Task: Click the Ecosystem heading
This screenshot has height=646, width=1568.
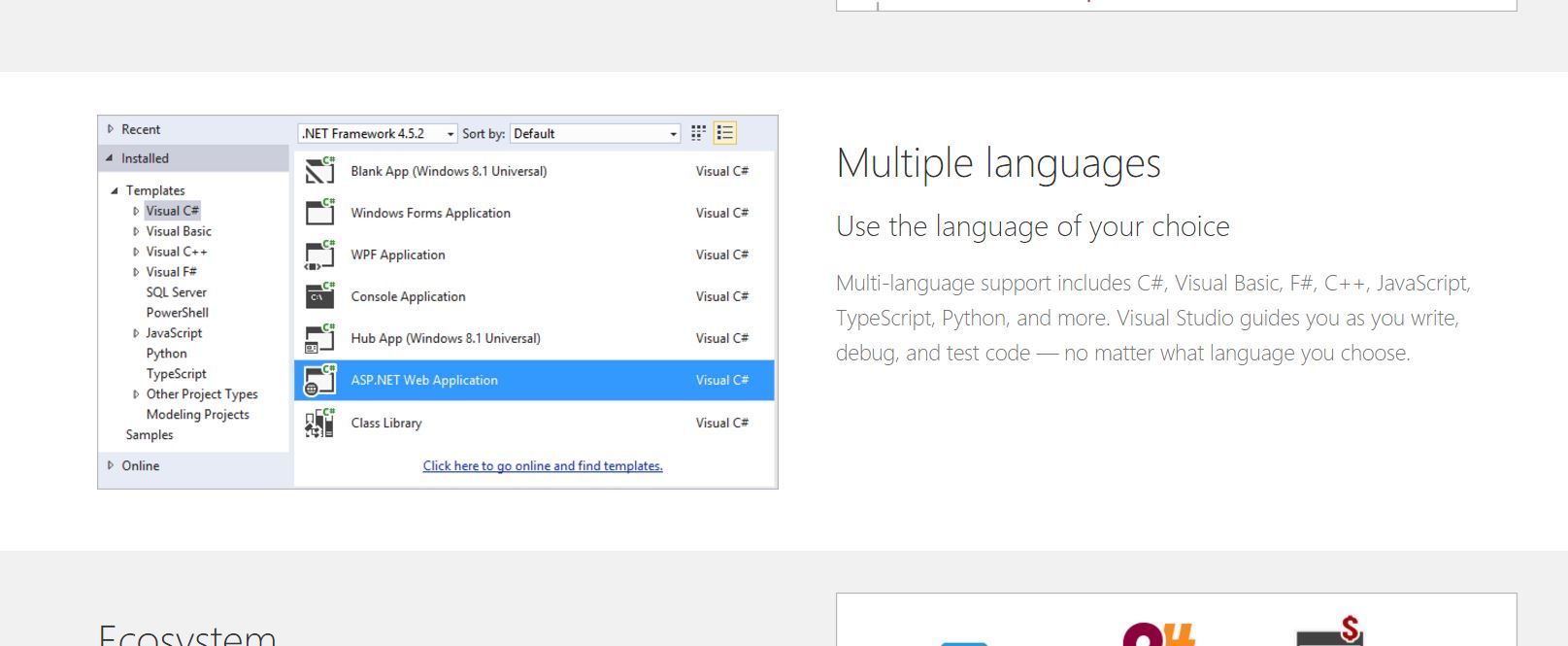Action: (187, 633)
